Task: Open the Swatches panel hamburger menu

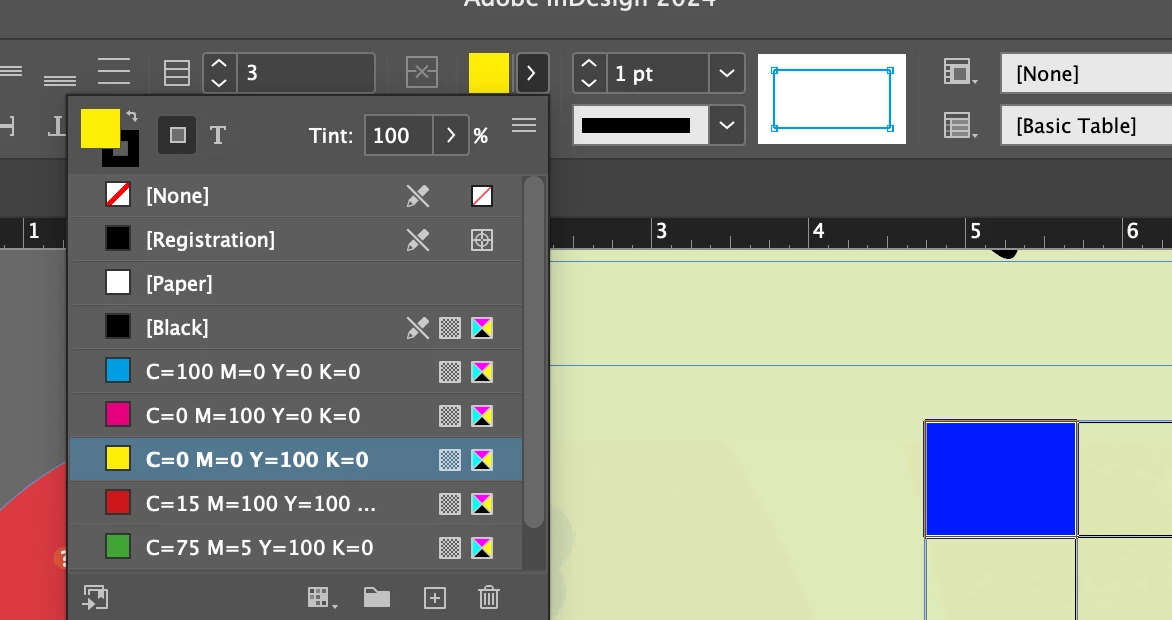Action: point(524,126)
